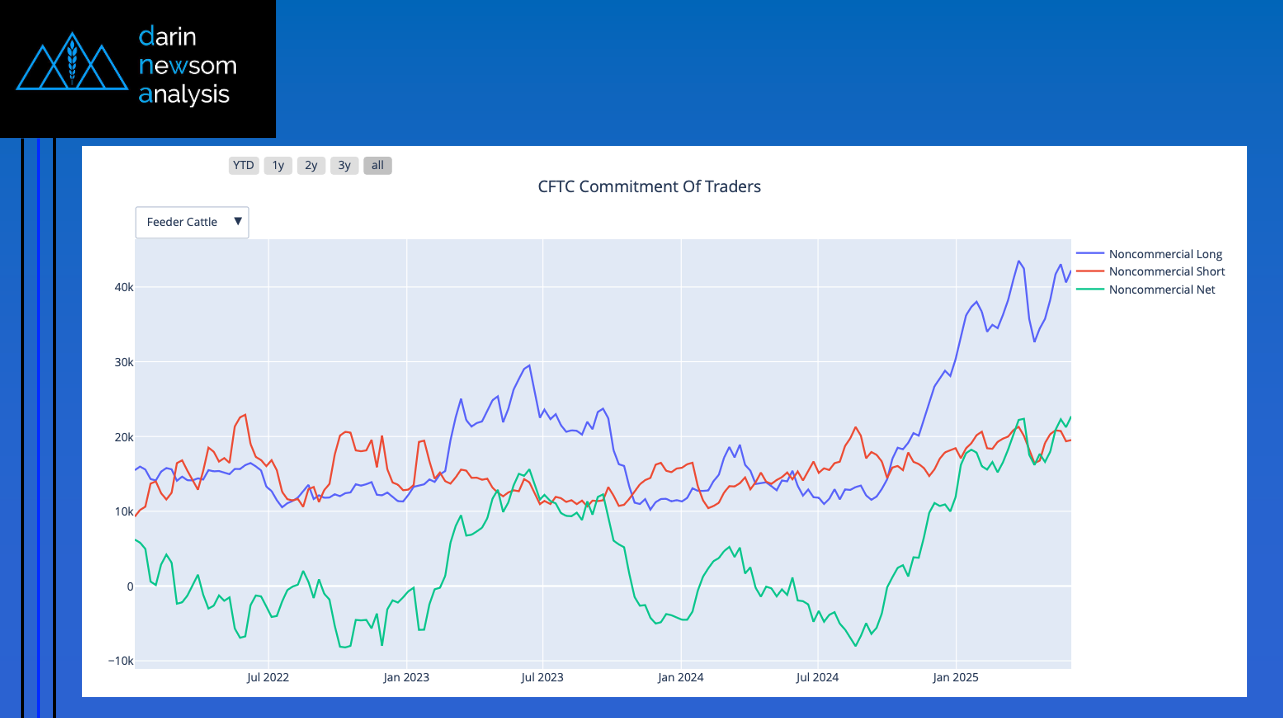Click the blue line icon for Noncommercial Long

pos(1090,254)
